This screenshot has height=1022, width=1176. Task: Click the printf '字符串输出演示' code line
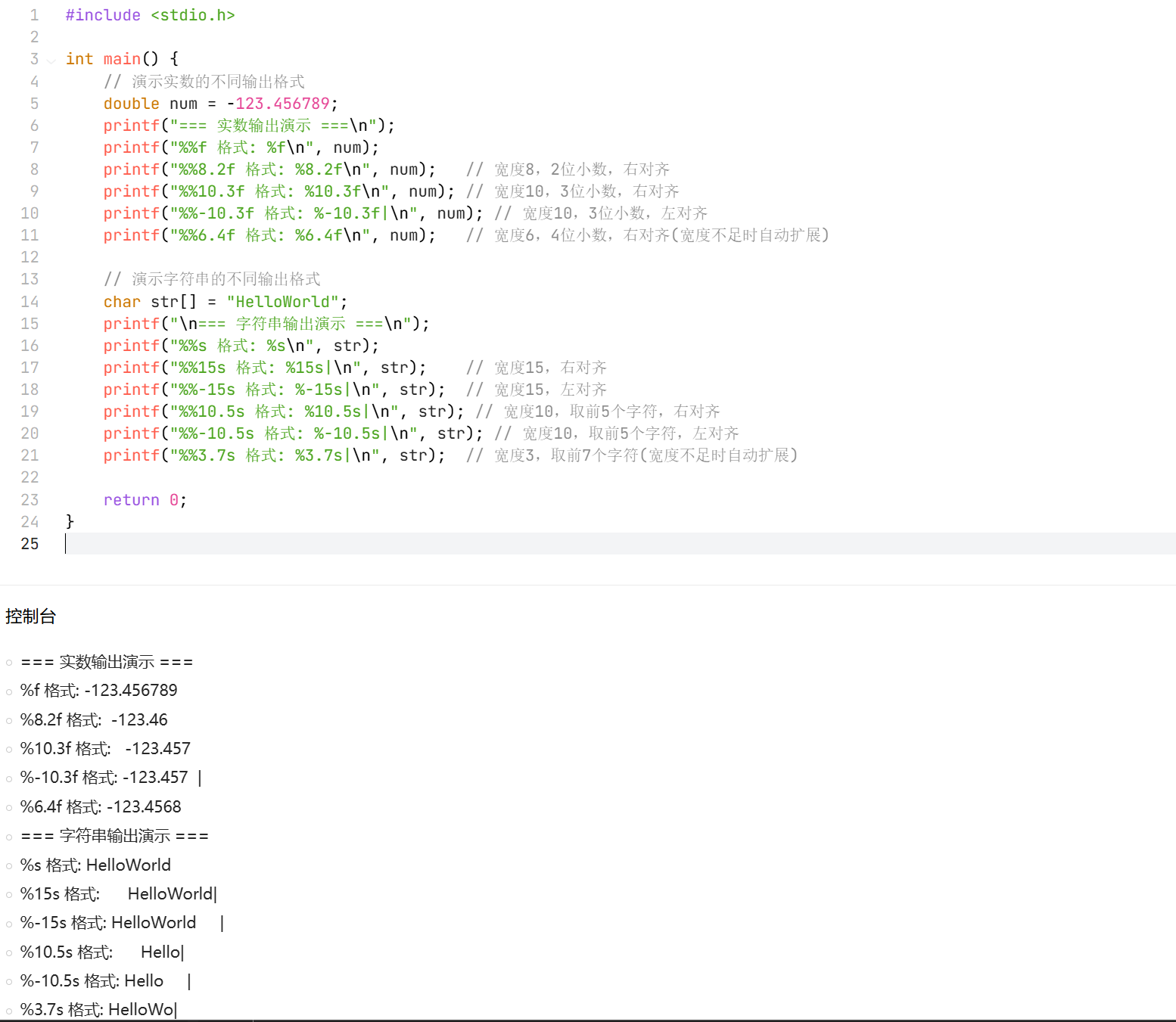(x=266, y=324)
